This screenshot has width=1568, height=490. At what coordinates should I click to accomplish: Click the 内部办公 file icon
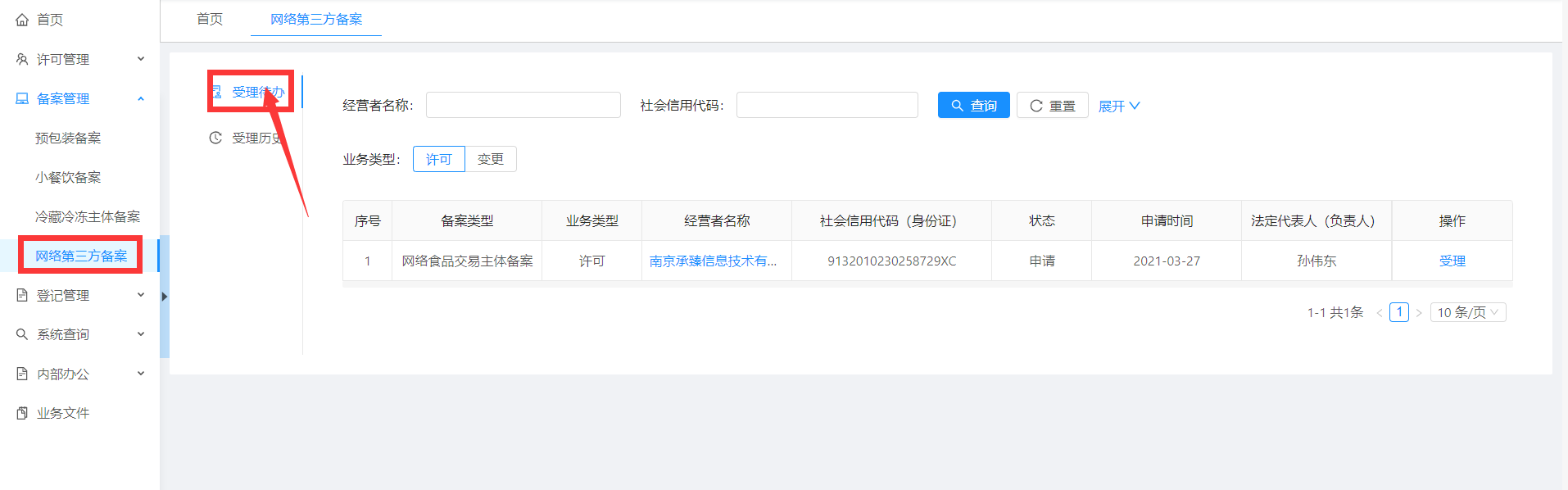click(x=22, y=374)
